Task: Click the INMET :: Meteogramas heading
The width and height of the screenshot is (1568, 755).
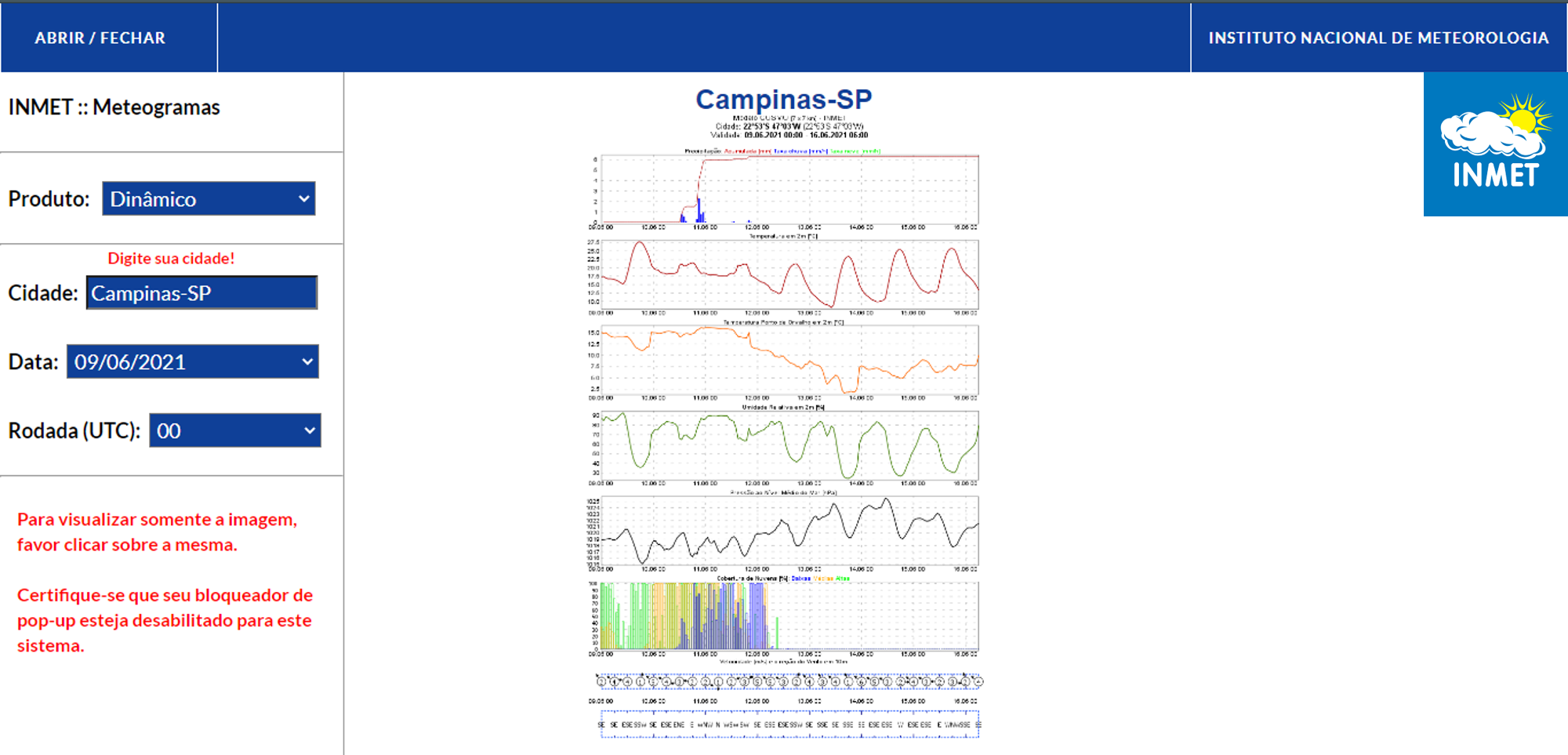Action: click(x=114, y=107)
